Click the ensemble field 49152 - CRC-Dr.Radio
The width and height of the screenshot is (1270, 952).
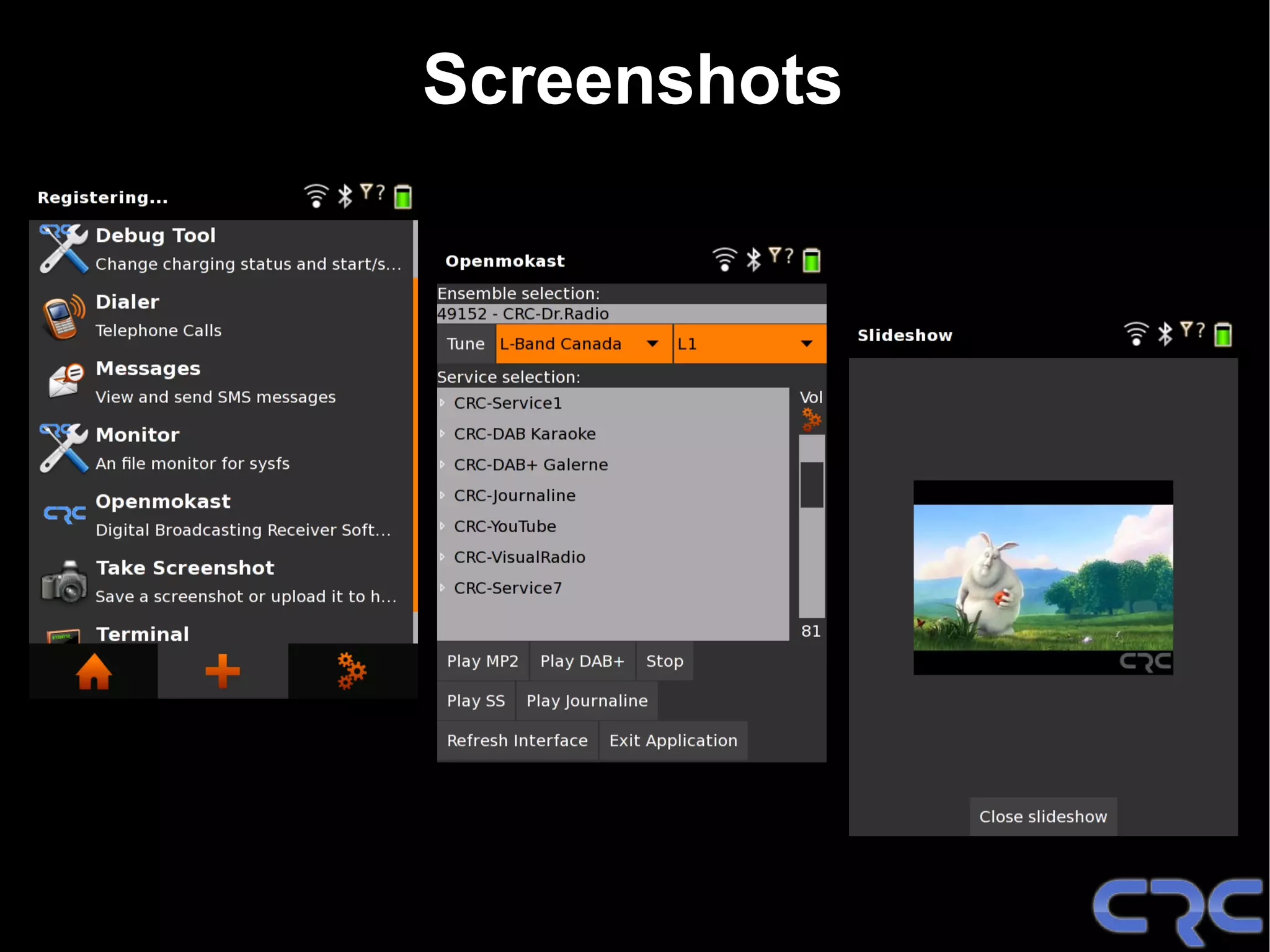click(631, 314)
